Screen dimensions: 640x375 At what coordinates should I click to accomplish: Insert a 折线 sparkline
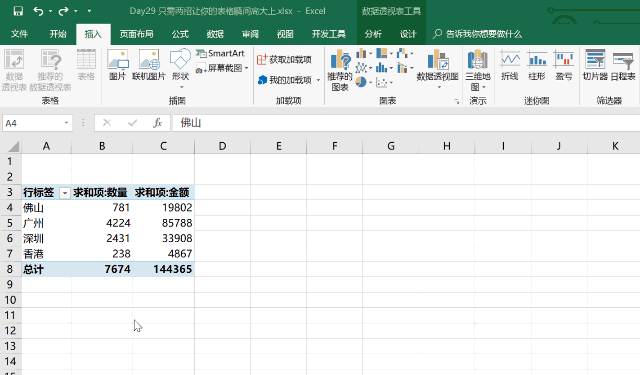pyautogui.click(x=510, y=64)
